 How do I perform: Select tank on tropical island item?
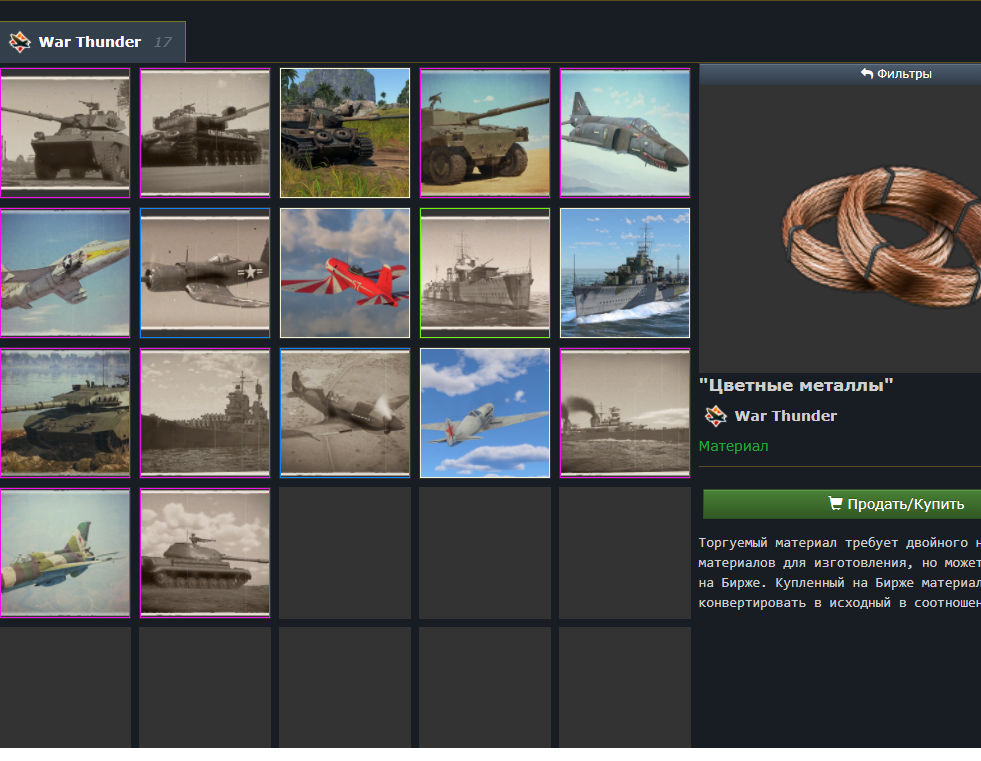[345, 133]
